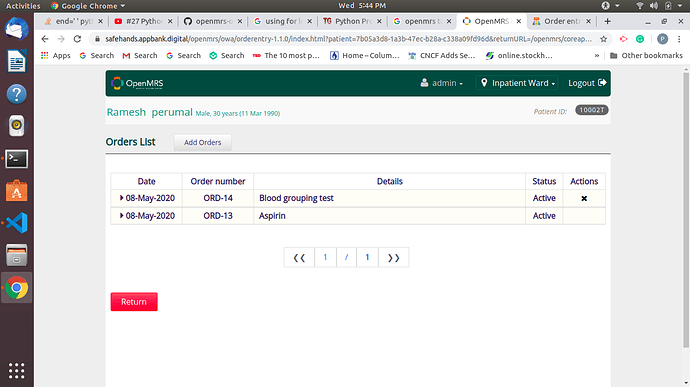Open Rhythmbox from dock
This screenshot has width=690, height=387.
17,125
